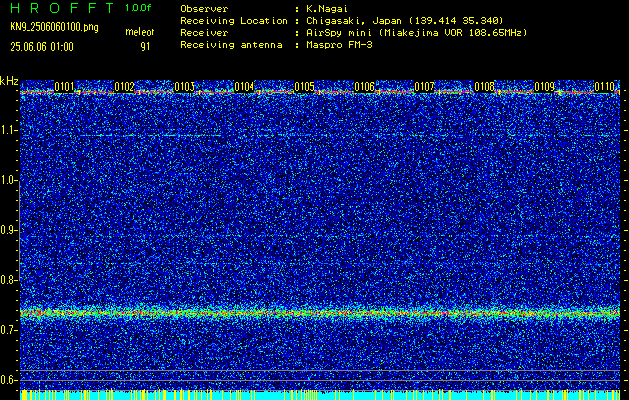Click the 1.1 frequency axis label
This screenshot has width=629, height=400.
(9, 130)
